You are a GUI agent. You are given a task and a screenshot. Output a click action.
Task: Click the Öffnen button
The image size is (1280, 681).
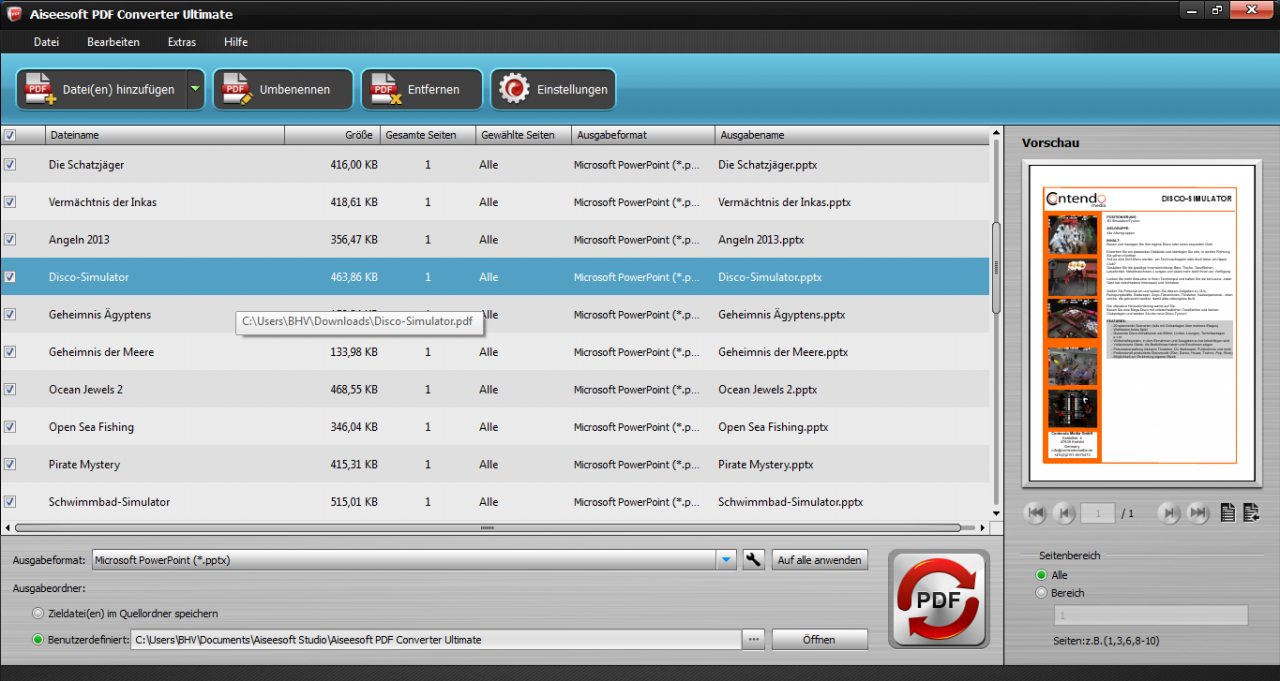819,639
